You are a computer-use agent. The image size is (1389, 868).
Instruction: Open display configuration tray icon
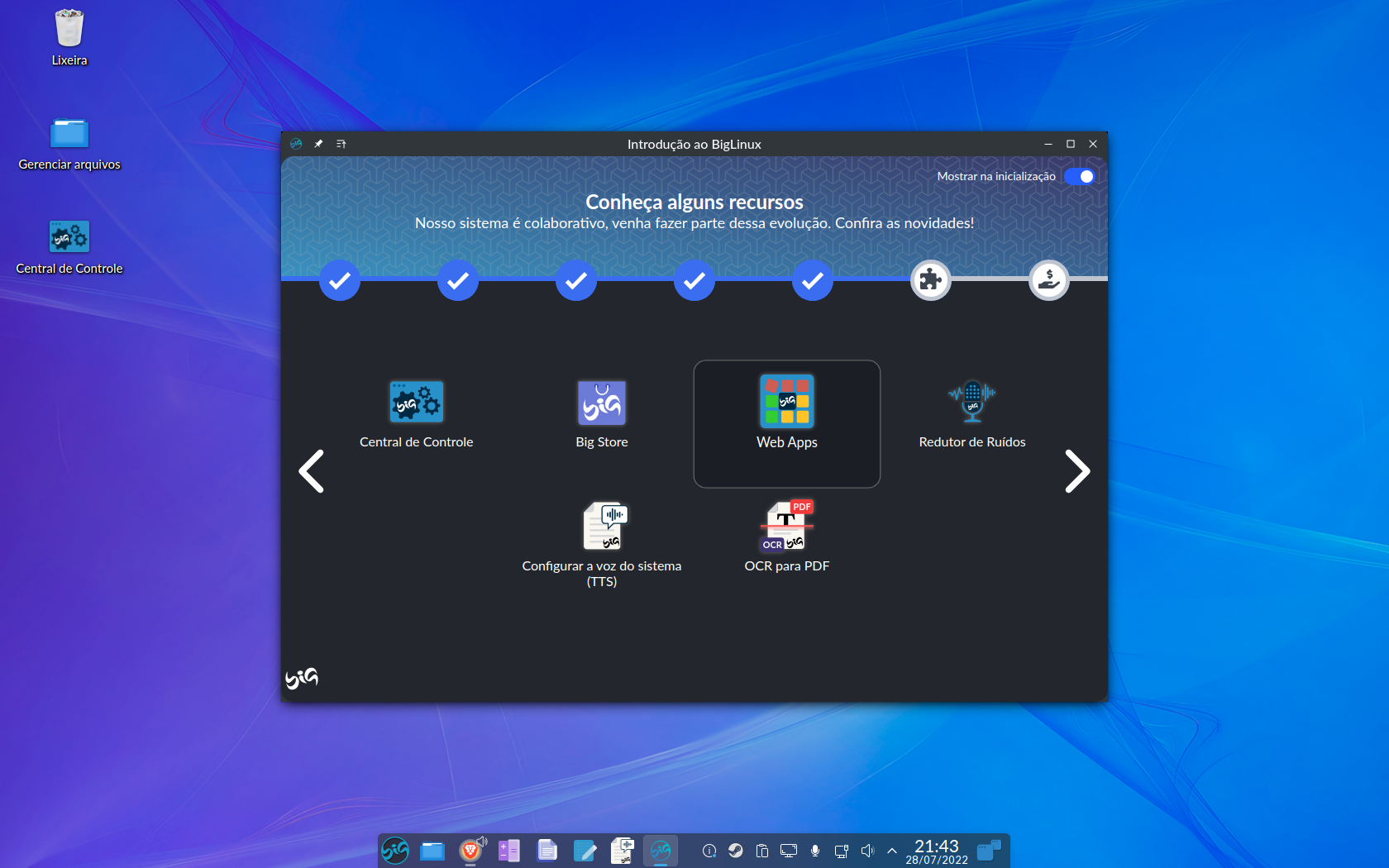tap(789, 851)
